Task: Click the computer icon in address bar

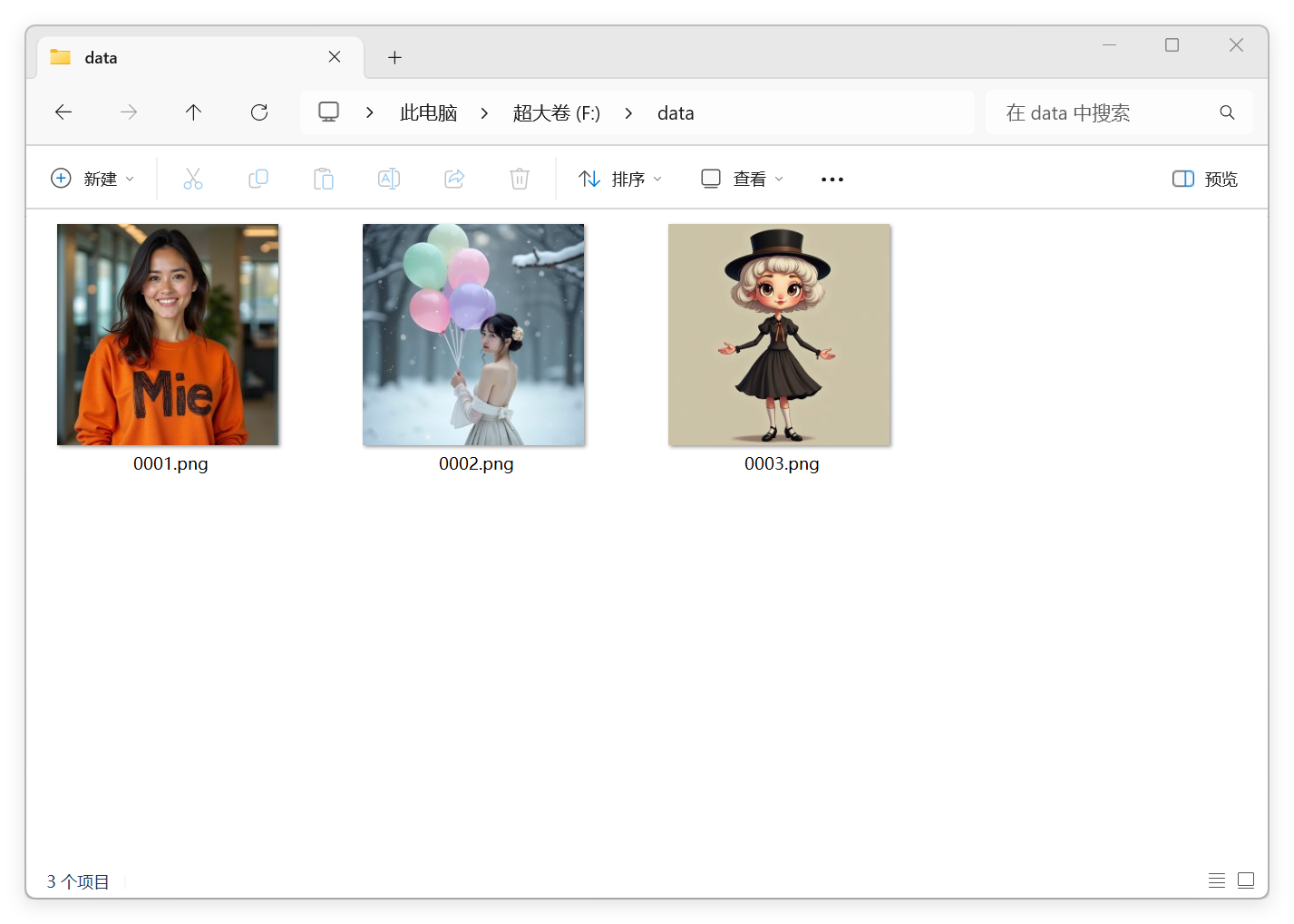Action: point(328,112)
